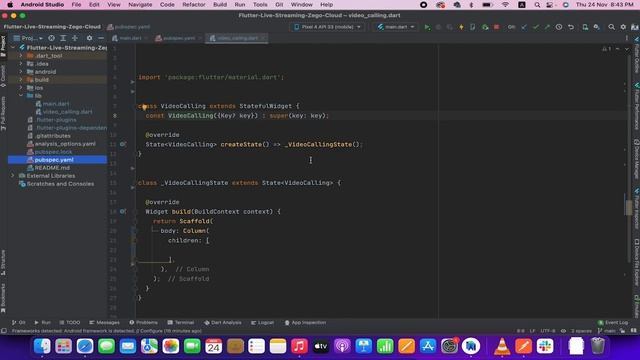Viewport: 640px width, 360px height.
Task: Expand all in Project panel
Action: pos(63,38)
